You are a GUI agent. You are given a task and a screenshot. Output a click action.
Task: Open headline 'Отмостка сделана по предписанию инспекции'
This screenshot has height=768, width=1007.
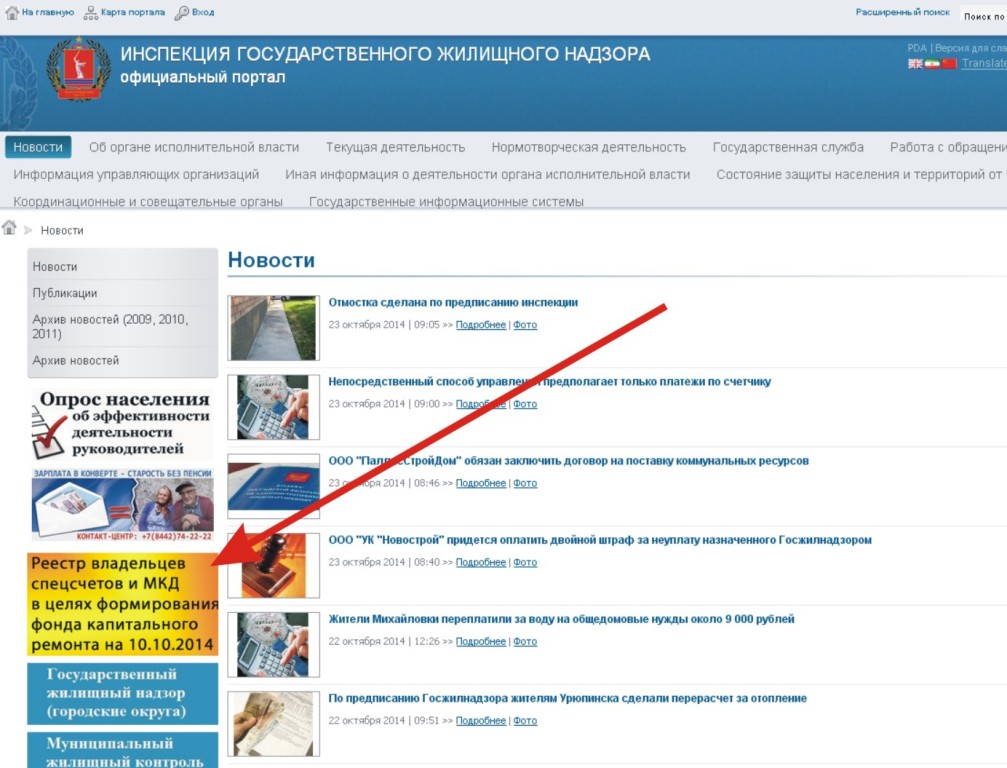pos(453,302)
